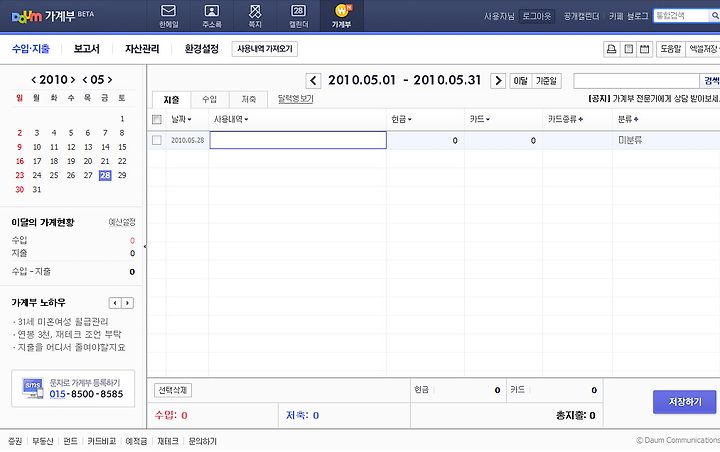The image size is (720, 452).
Task: Open the 공개캘린더 link
Action: tap(582, 16)
